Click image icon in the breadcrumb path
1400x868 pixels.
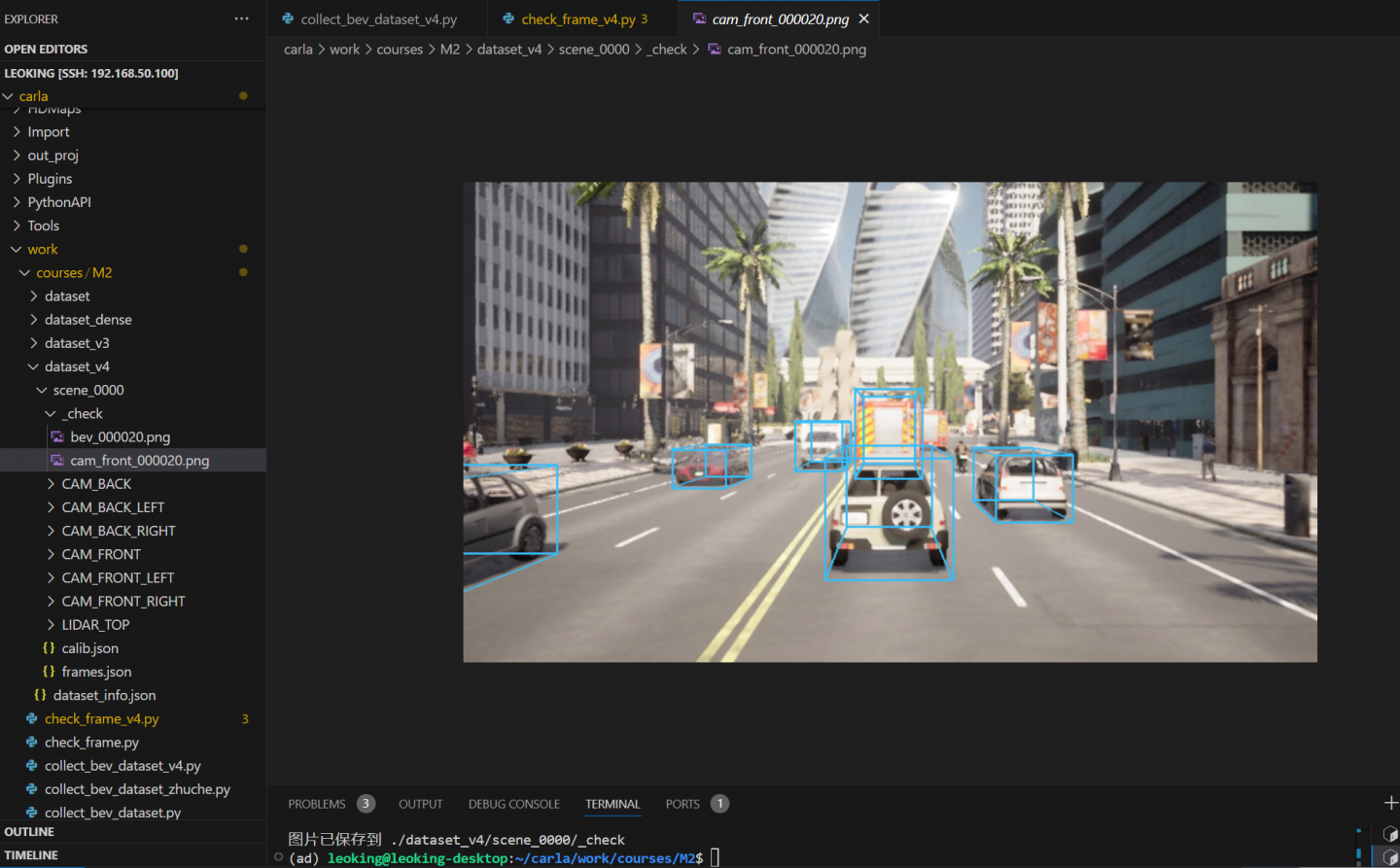click(715, 49)
